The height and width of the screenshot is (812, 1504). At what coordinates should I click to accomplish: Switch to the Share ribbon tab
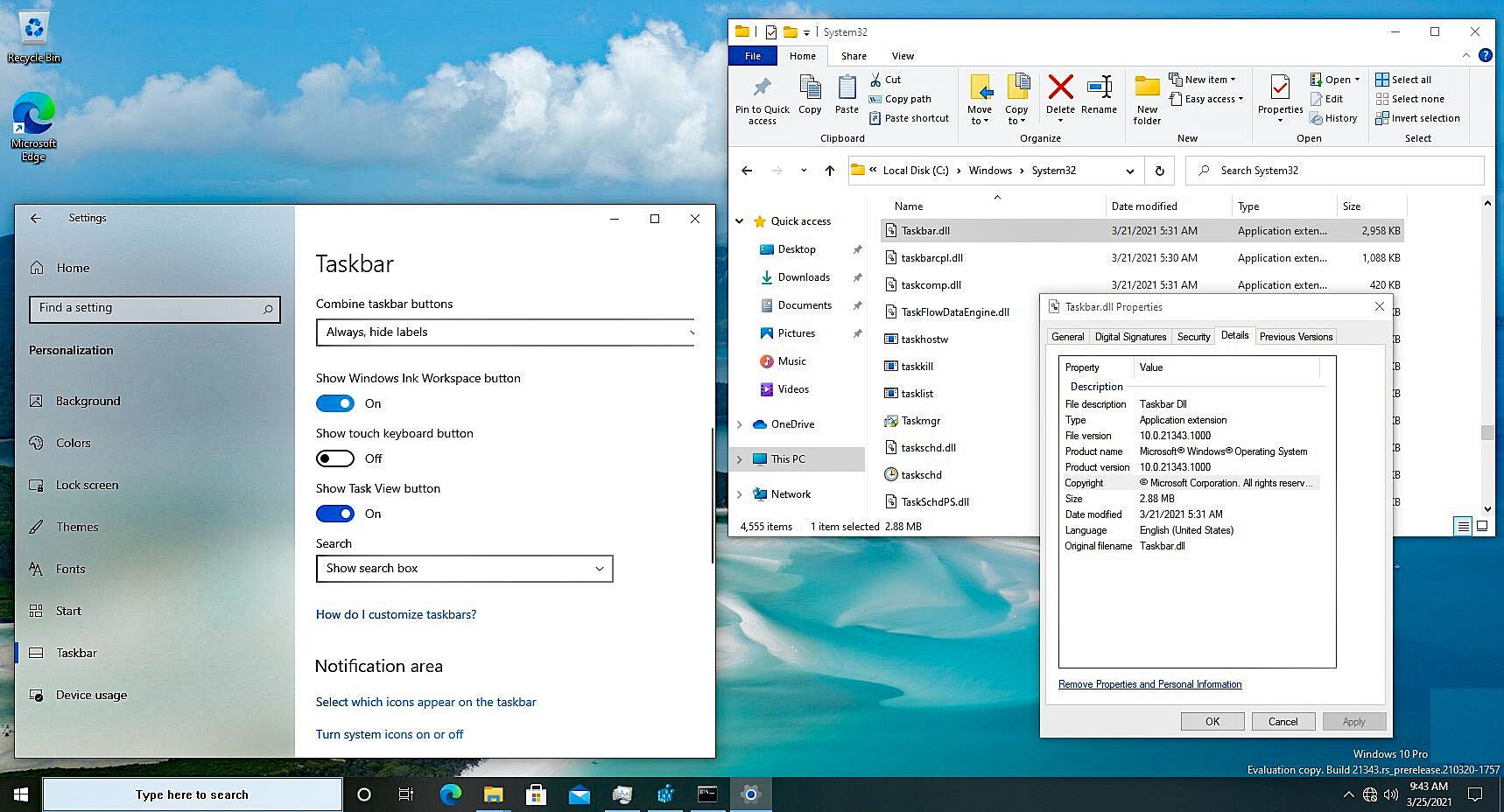[854, 56]
